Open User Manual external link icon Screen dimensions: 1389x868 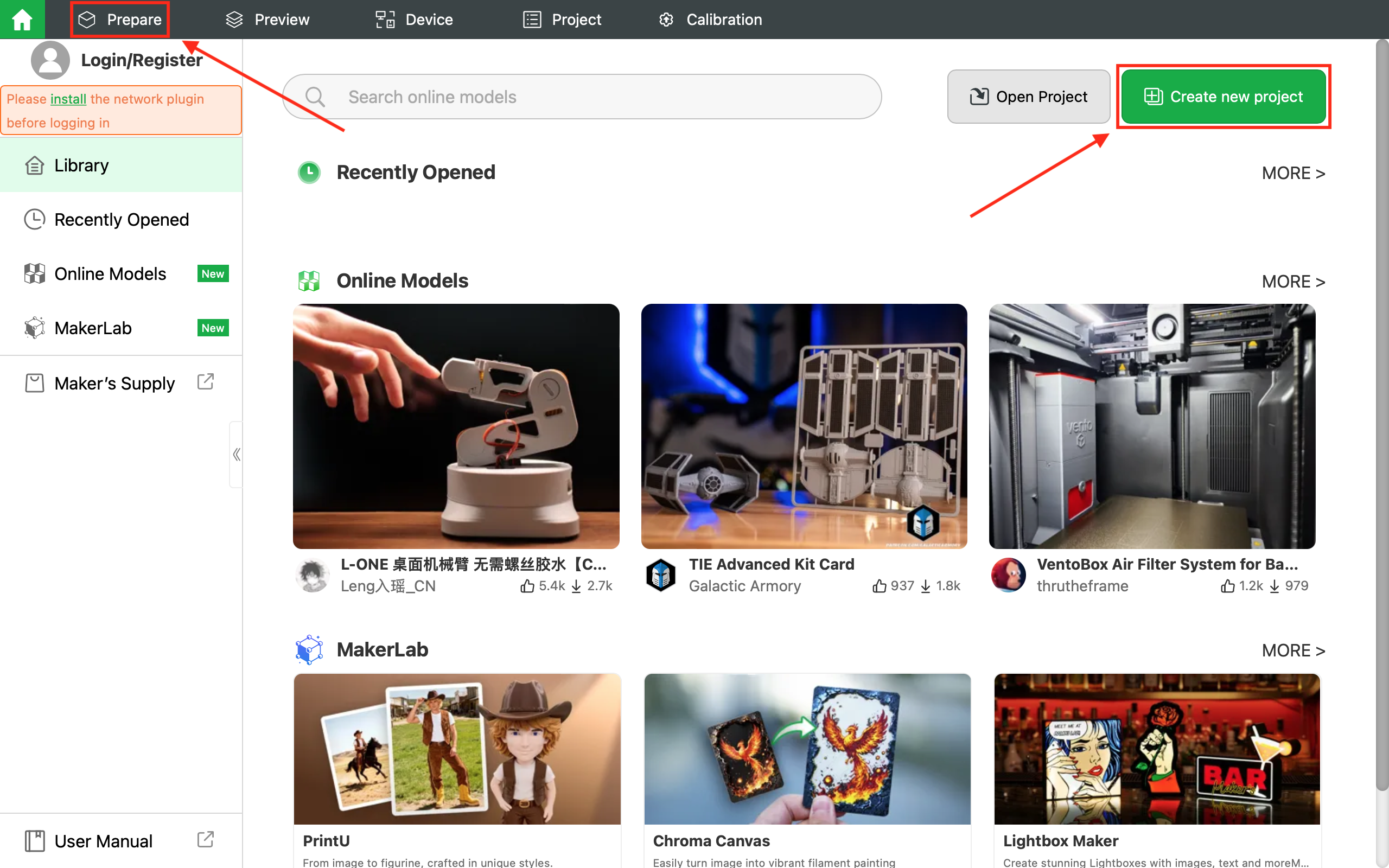[206, 840]
